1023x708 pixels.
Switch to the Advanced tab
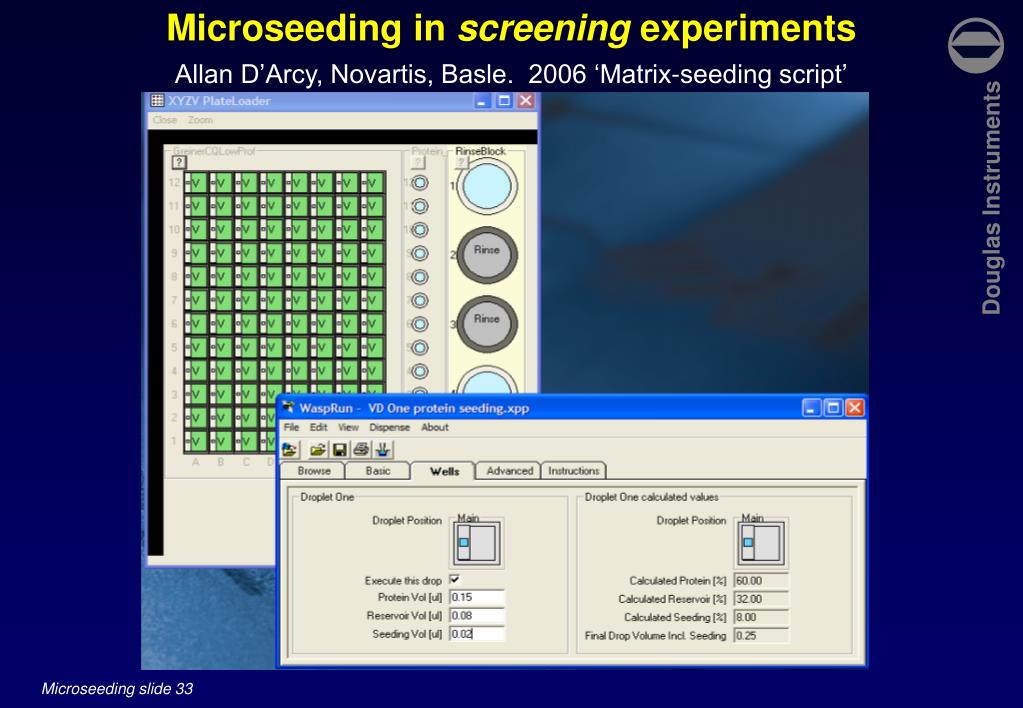pyautogui.click(x=509, y=471)
